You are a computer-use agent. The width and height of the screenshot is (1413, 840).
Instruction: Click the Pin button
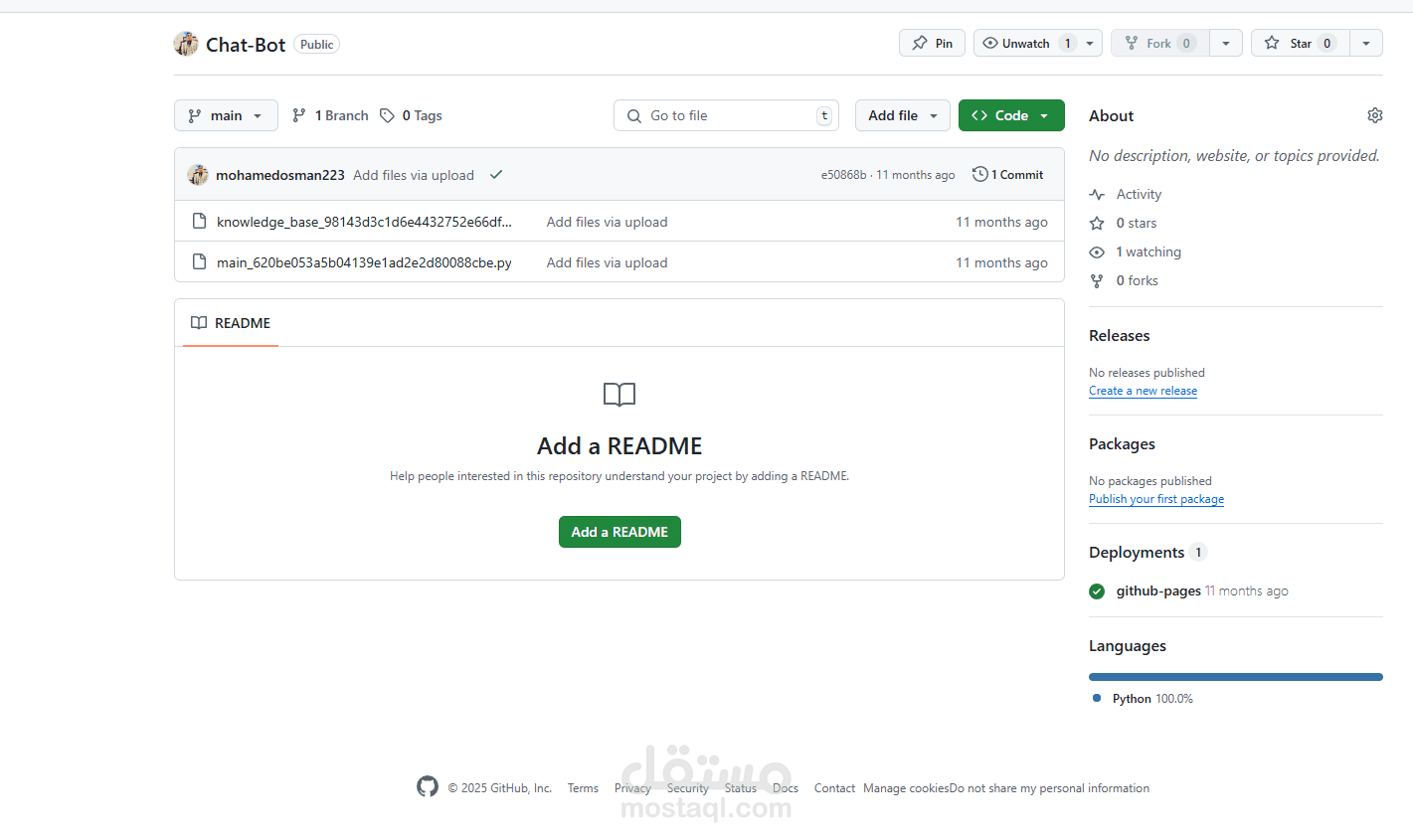[x=932, y=43]
